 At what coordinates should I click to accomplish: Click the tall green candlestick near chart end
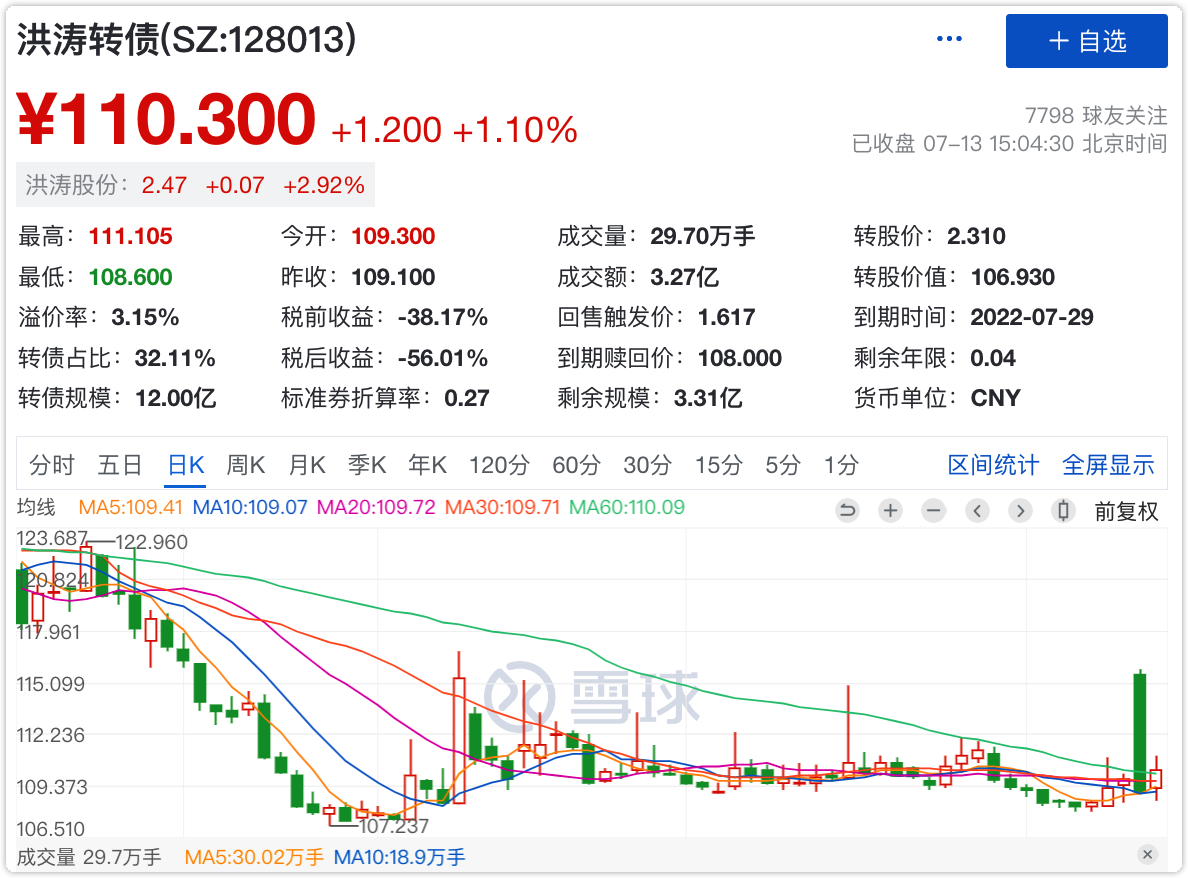[1139, 732]
